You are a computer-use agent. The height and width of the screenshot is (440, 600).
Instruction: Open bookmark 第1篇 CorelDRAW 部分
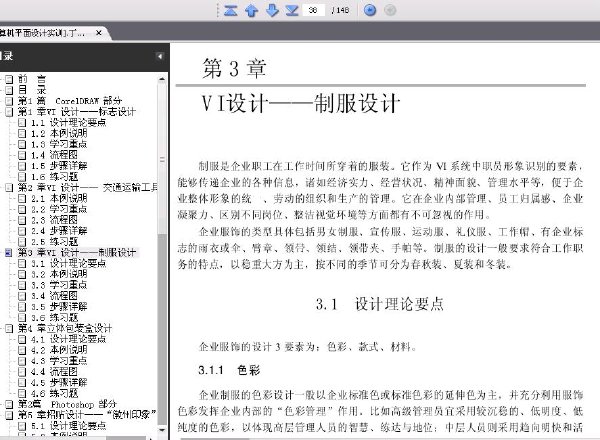pyautogui.click(x=70, y=101)
